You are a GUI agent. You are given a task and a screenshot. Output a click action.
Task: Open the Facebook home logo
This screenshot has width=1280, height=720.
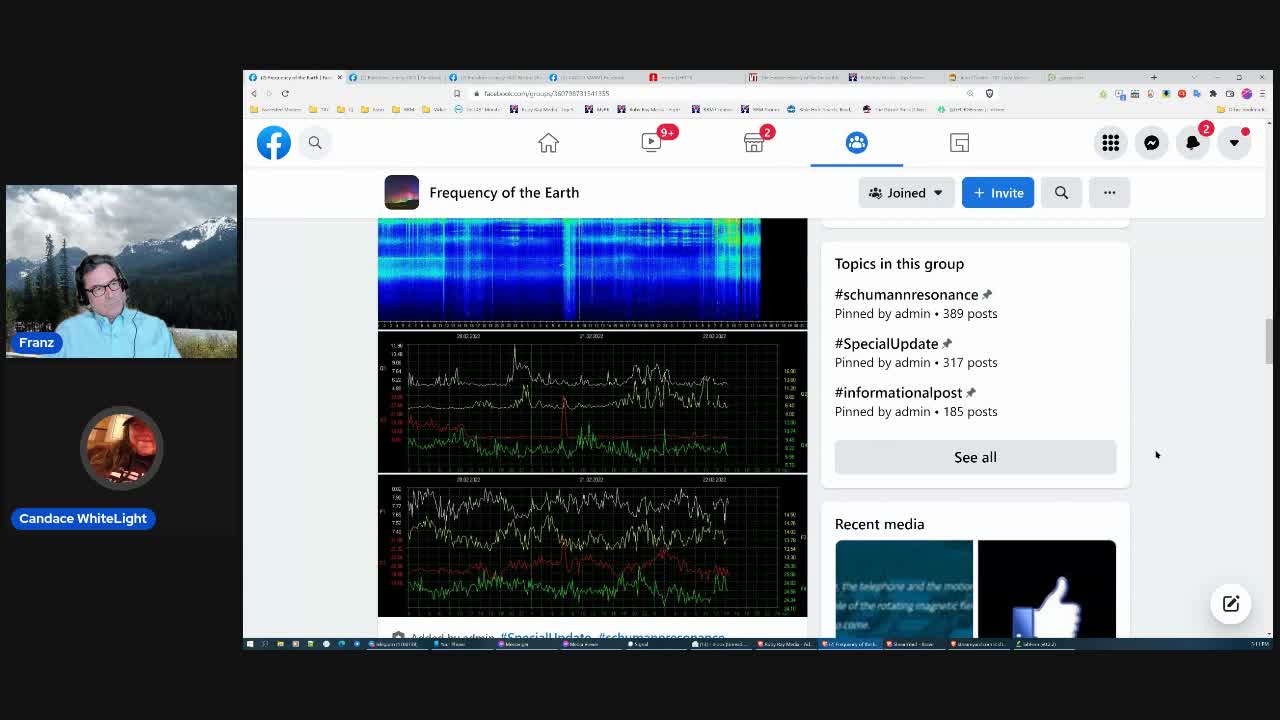273,143
